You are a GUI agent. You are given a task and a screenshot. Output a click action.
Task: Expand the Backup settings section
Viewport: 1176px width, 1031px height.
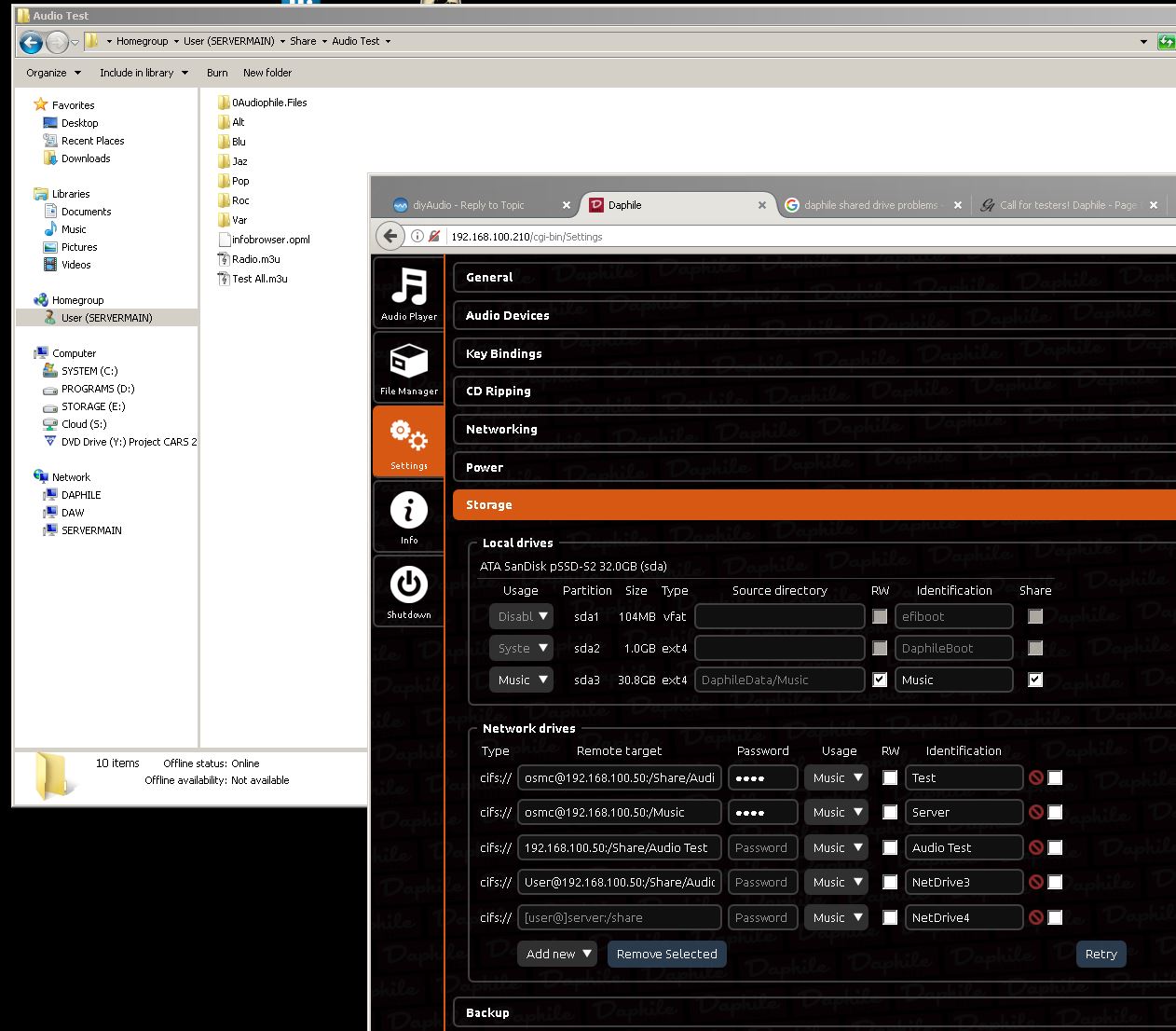[x=814, y=1012]
